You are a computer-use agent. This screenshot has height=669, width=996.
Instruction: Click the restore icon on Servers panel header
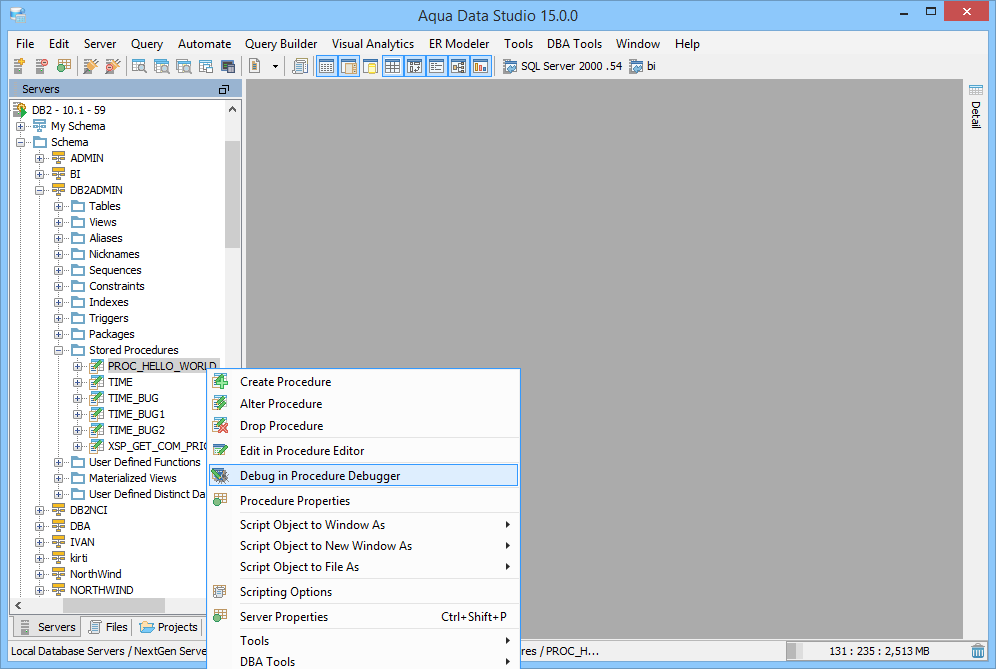224,90
